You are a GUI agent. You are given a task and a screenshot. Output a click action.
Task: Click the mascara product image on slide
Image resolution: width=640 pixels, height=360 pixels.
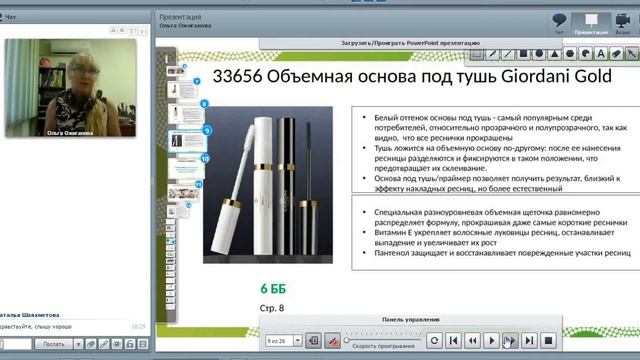pyautogui.click(x=268, y=185)
